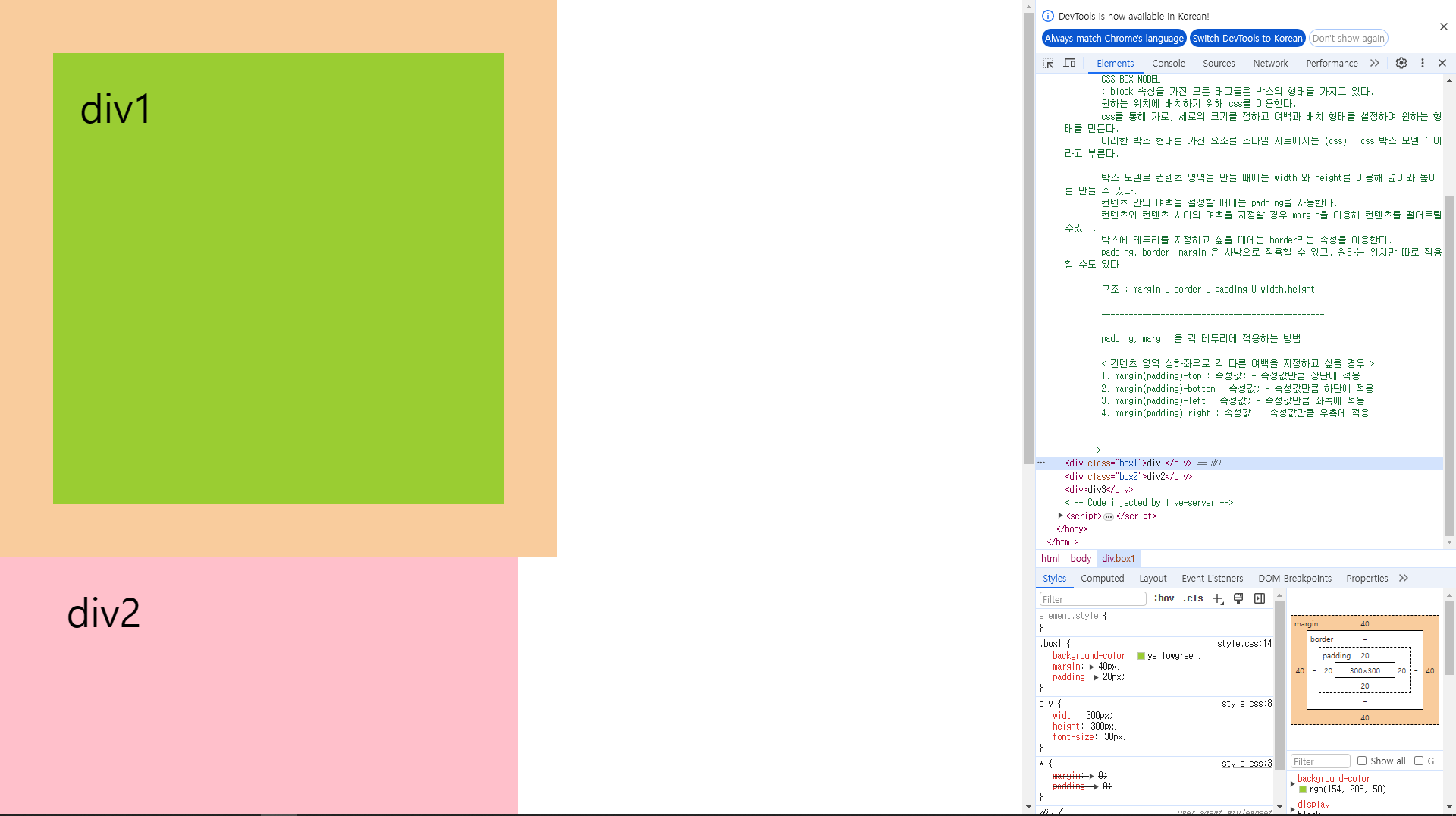Open the ellipsis menu on selected box1 node
1456x816 pixels.
click(x=1042, y=463)
